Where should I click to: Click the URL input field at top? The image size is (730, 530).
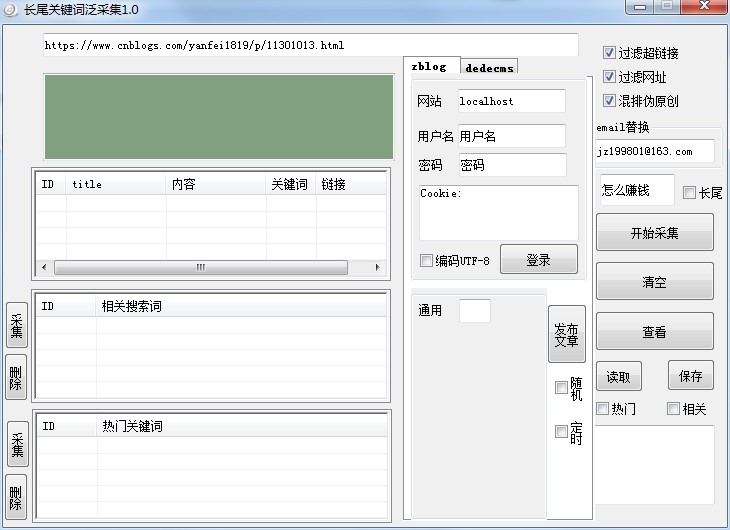click(311, 45)
